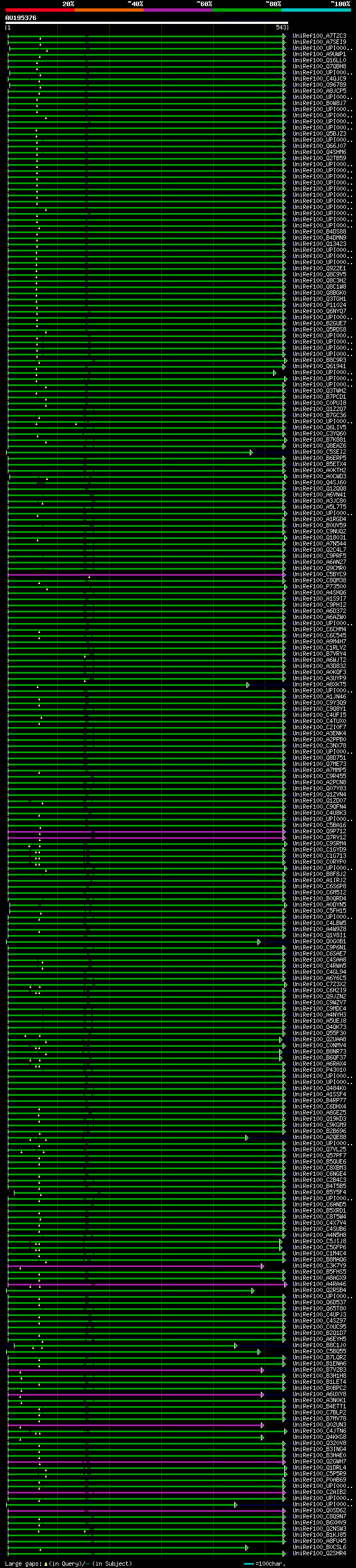This screenshot has height=1568, width=356.
Task: Open hit UniRef100_A9UWP1
Action: 319,54
